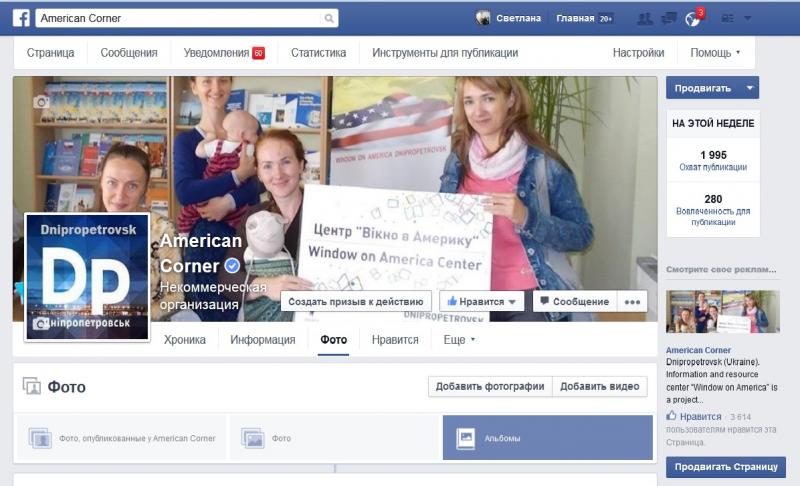Click camera icon on profile picture

(x=41, y=323)
